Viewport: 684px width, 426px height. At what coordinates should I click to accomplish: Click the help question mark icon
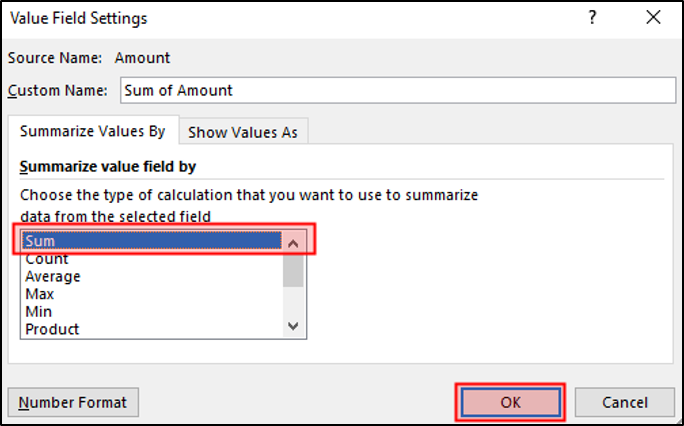click(x=594, y=17)
